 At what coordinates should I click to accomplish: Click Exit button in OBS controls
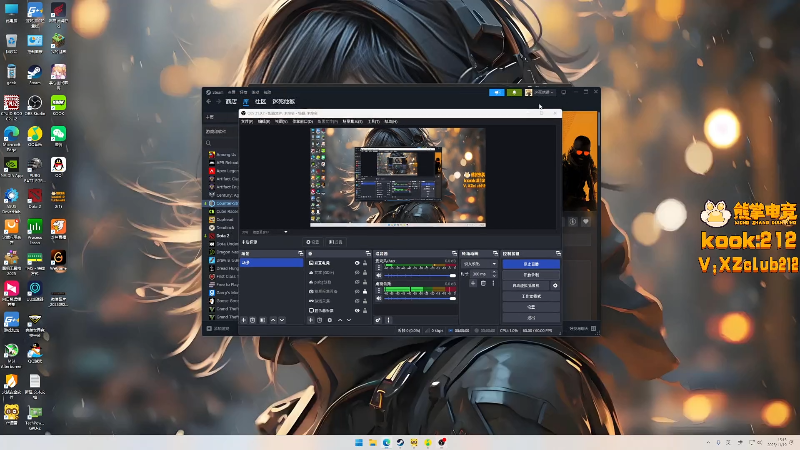(531, 317)
